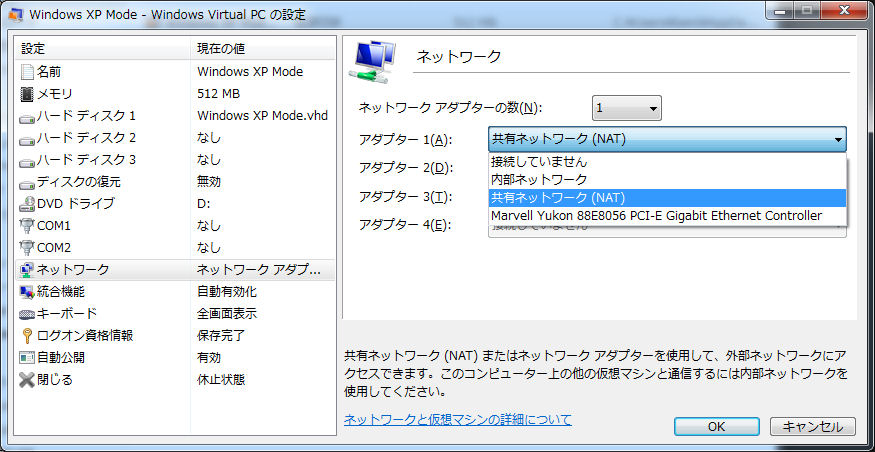Choose 内部ネットワーク option
The width and height of the screenshot is (875, 452).
tap(667, 180)
